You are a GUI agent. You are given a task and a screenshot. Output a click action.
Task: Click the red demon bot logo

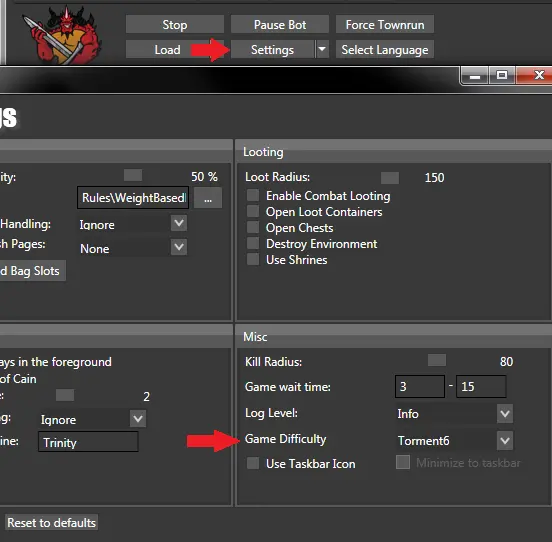(62, 34)
